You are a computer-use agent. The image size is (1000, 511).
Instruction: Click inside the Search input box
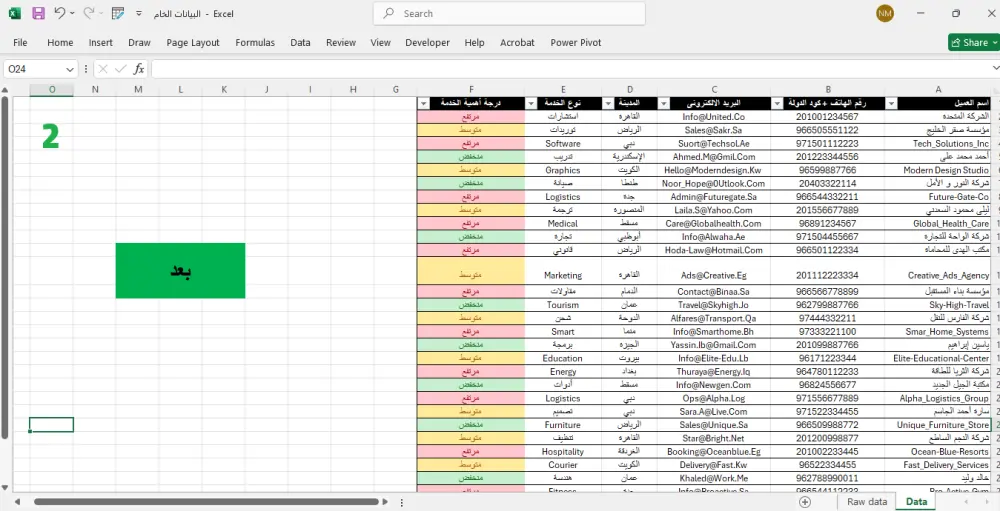[509, 13]
